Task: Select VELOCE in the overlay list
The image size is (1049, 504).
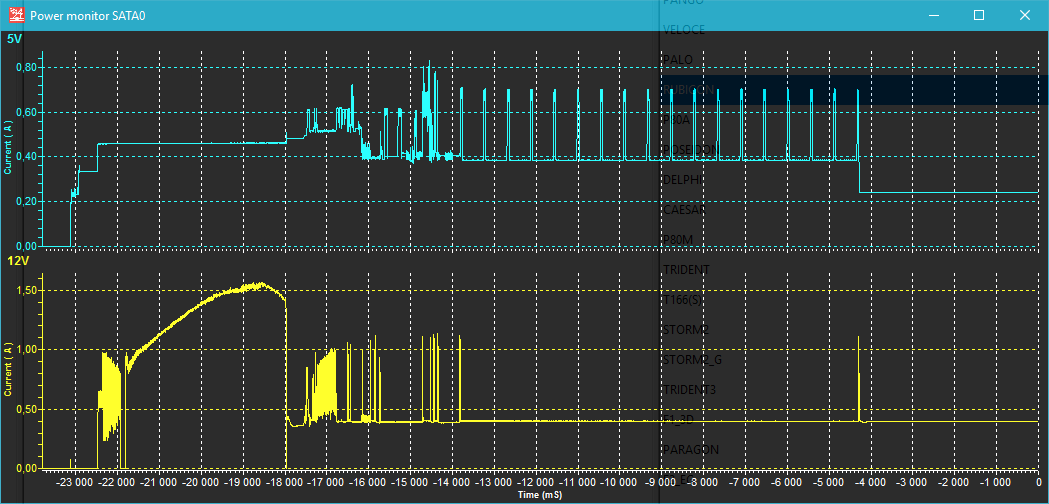Action: [684, 30]
